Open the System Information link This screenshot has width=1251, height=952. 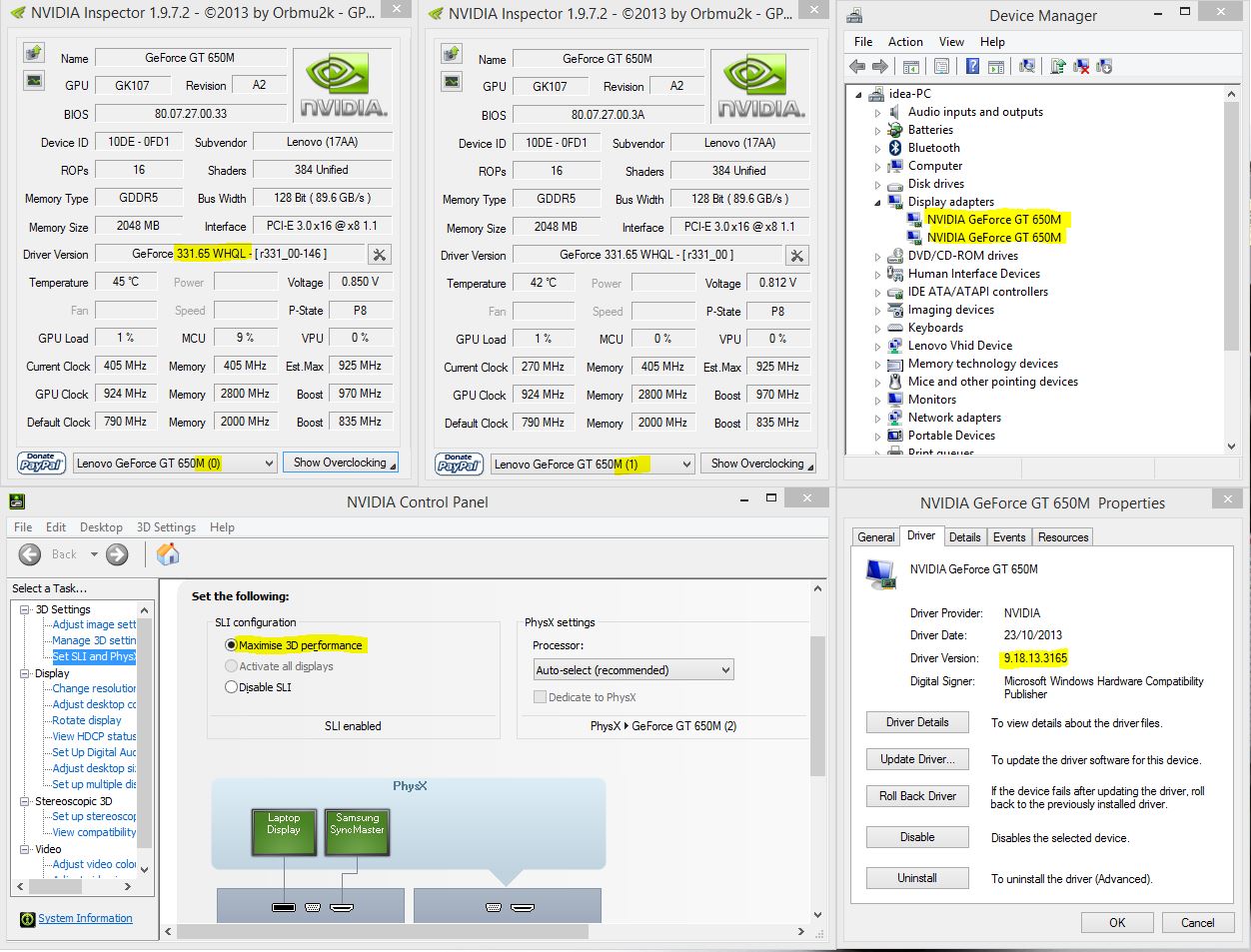point(85,918)
